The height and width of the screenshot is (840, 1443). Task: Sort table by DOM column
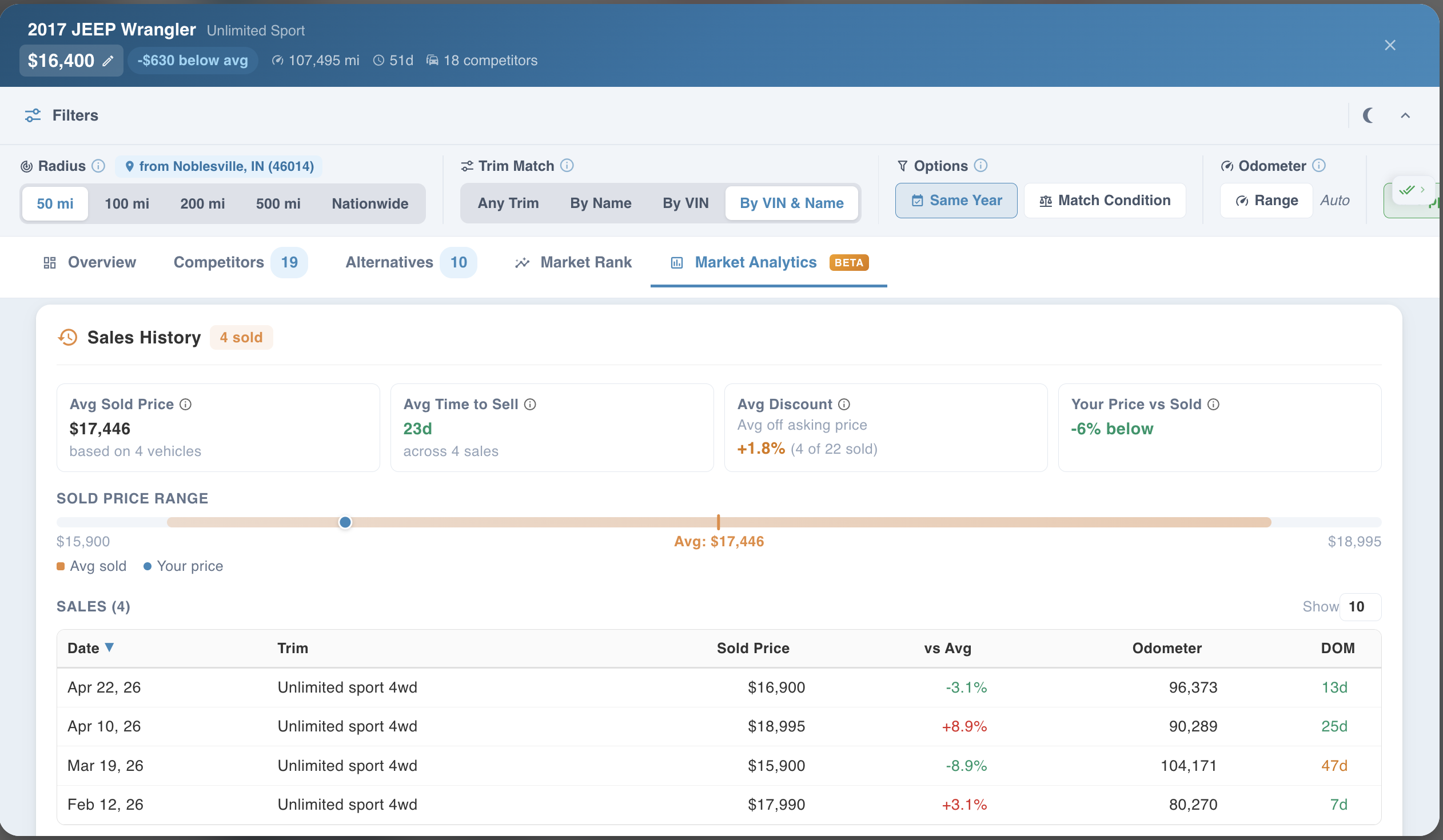click(x=1338, y=649)
